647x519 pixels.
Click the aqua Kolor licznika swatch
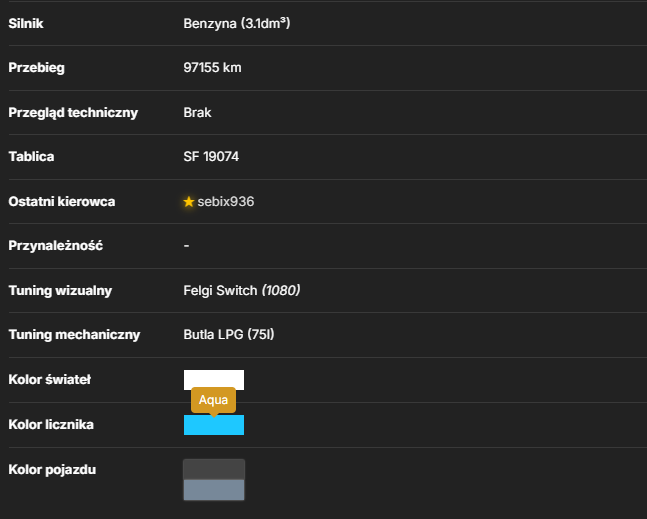(214, 425)
